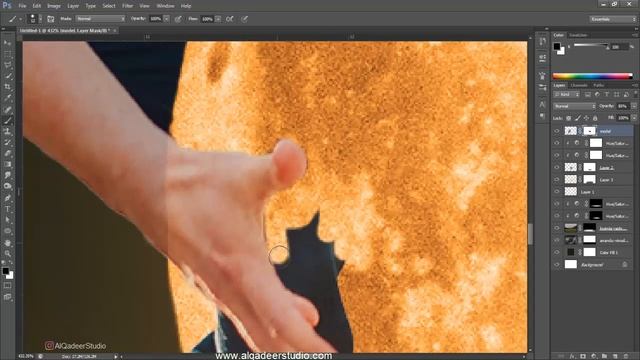640x360 pixels.
Task: Hide the Layer 2 layer
Action: pyautogui.click(x=557, y=167)
